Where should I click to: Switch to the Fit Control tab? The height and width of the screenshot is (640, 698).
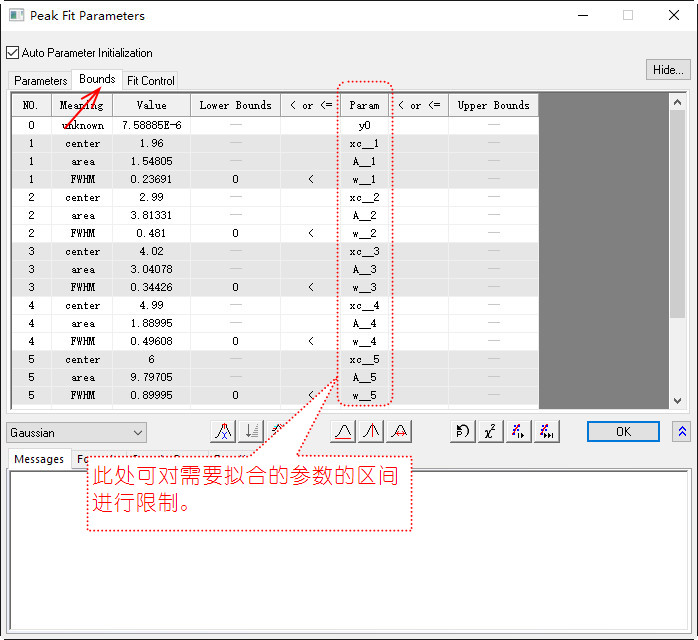[x=151, y=81]
